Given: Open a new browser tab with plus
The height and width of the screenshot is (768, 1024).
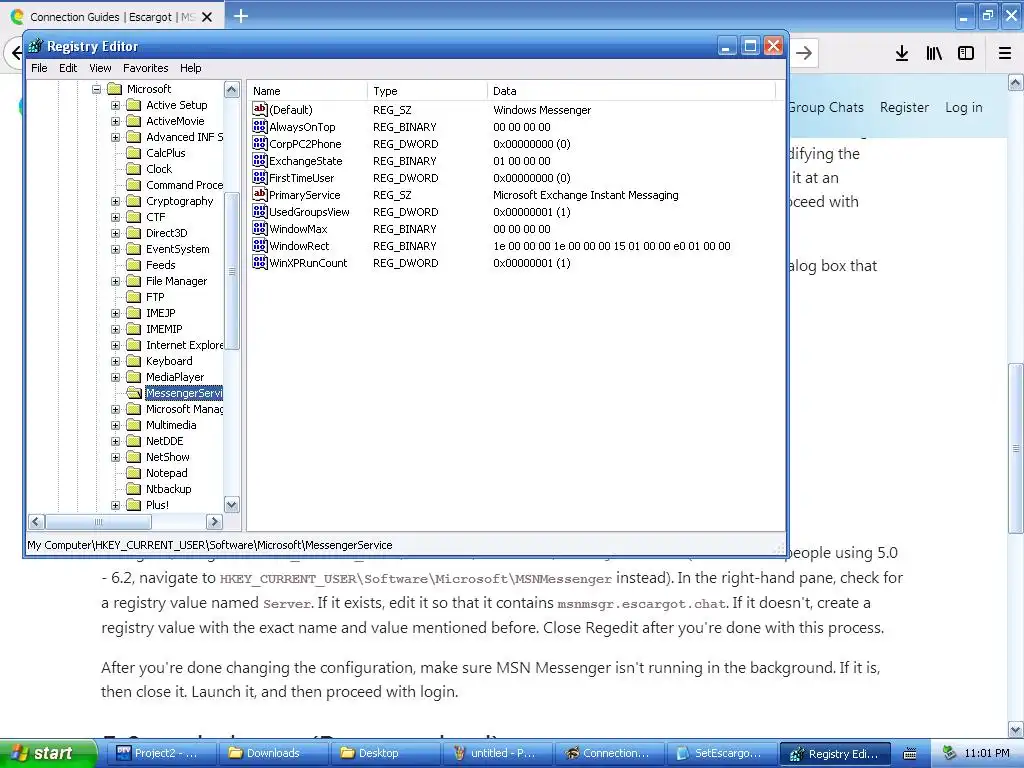Looking at the screenshot, I should [x=241, y=16].
